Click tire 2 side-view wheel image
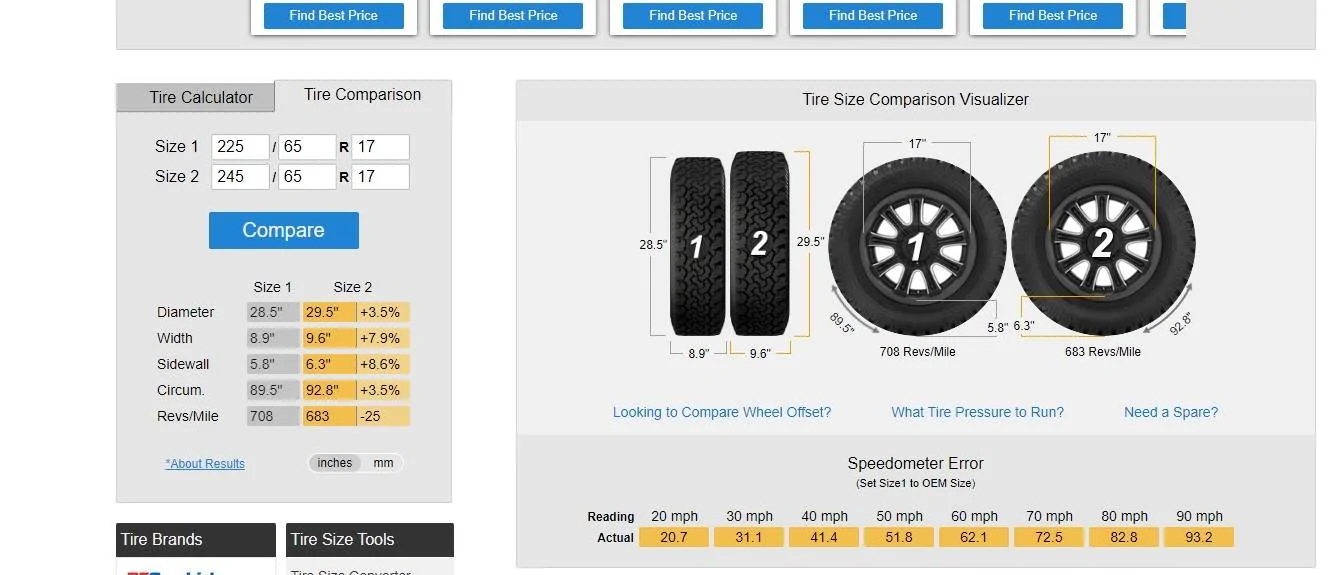 coord(1102,243)
